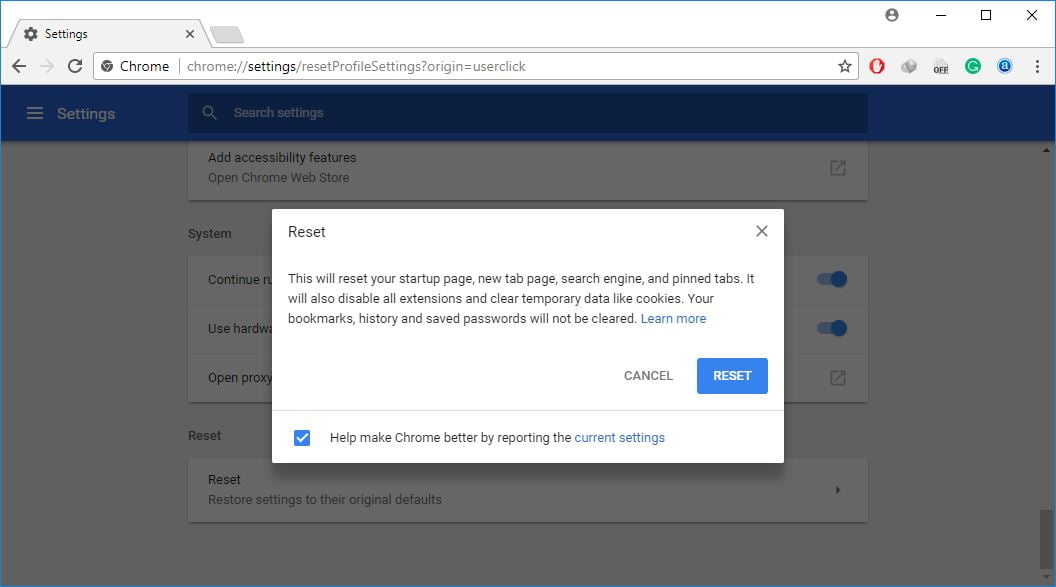This screenshot has width=1056, height=587.
Task: Toggle the Use hardware acceleration switch
Action: tap(832, 328)
